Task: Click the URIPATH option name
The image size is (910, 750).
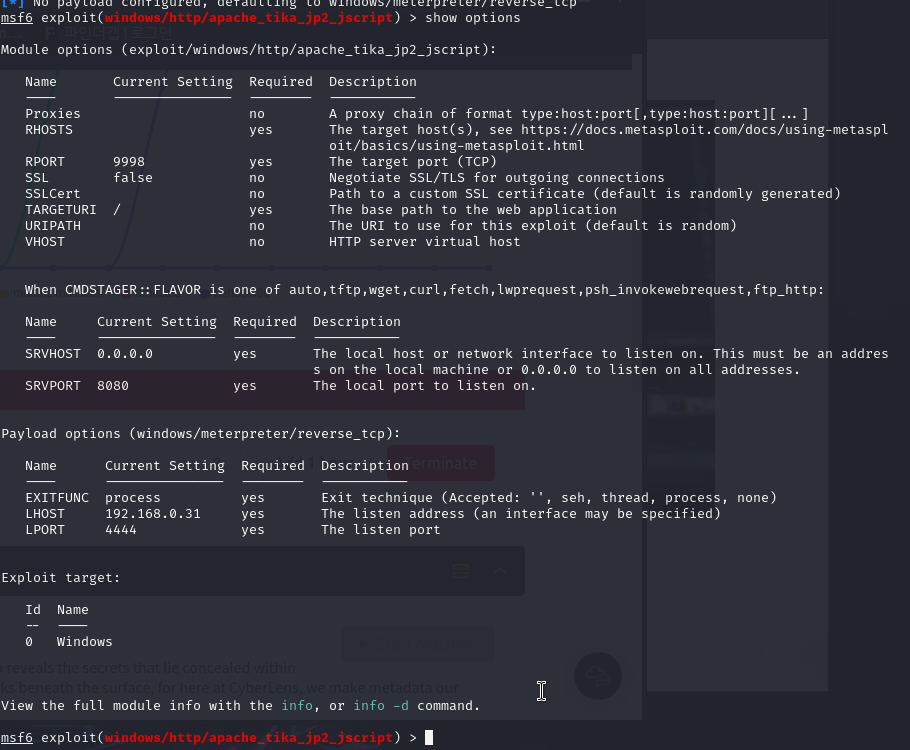Action: (53, 226)
